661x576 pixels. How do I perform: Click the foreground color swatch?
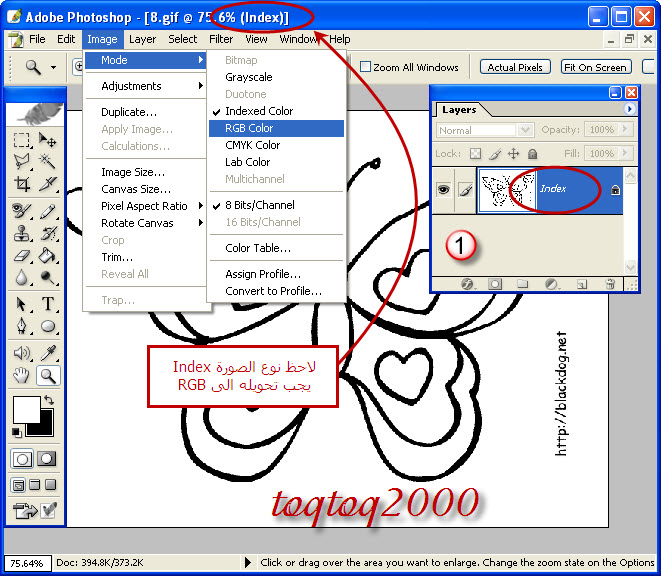[24, 408]
